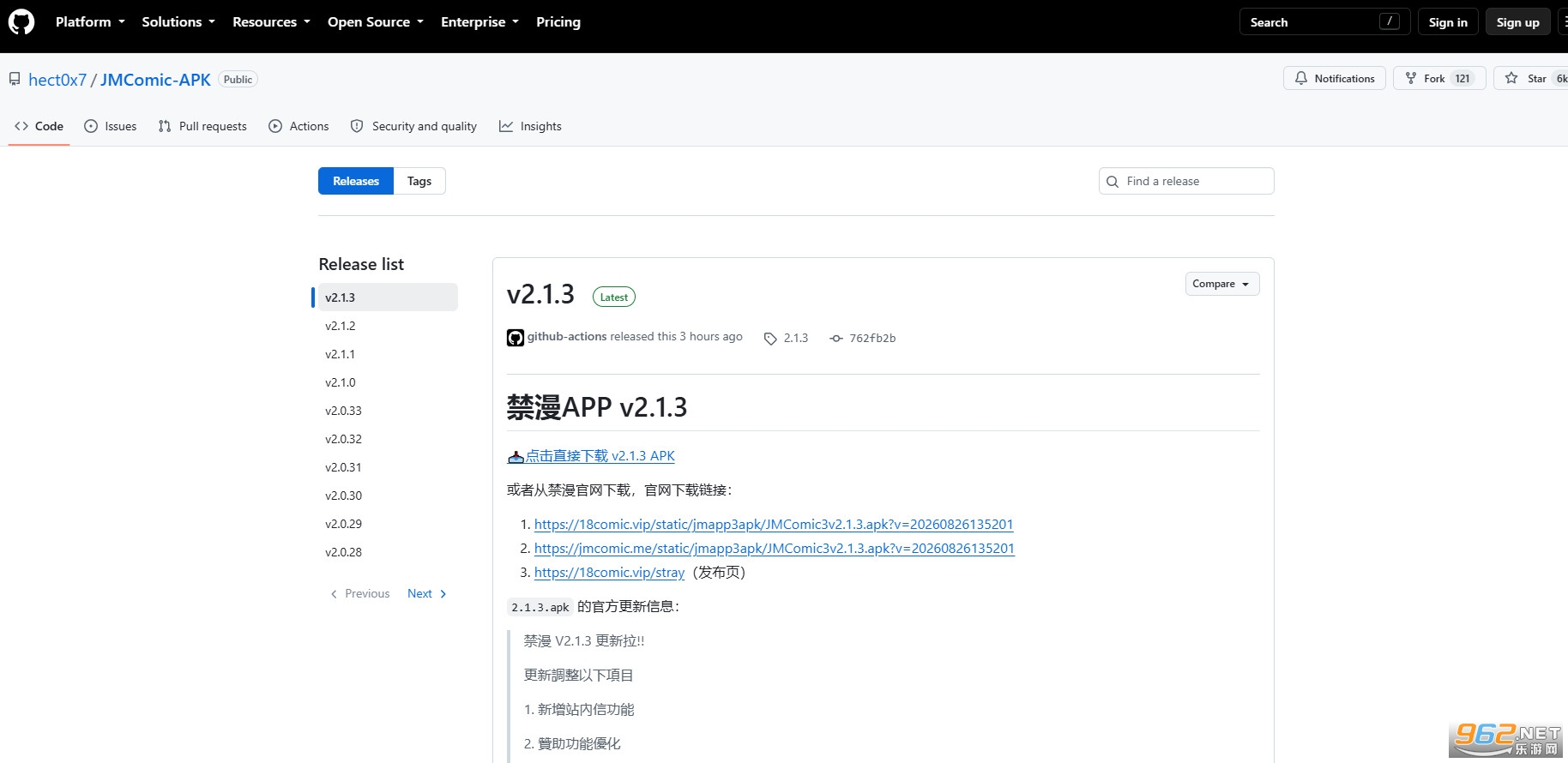Click the github-actions avatar icon
The image size is (1568, 763).
pos(516,338)
